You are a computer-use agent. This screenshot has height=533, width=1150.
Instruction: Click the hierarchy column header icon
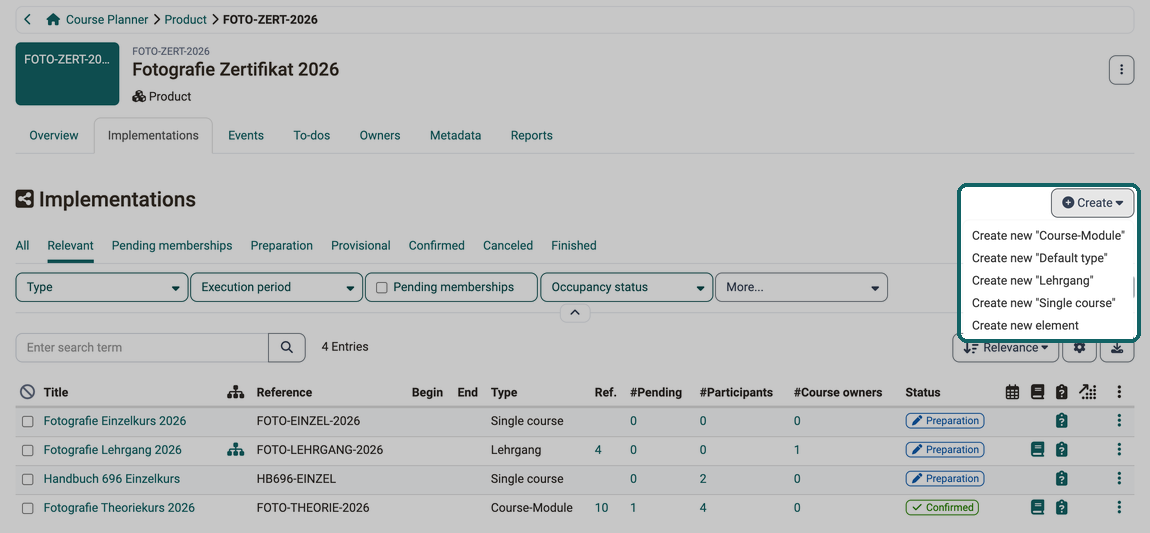[x=235, y=392]
